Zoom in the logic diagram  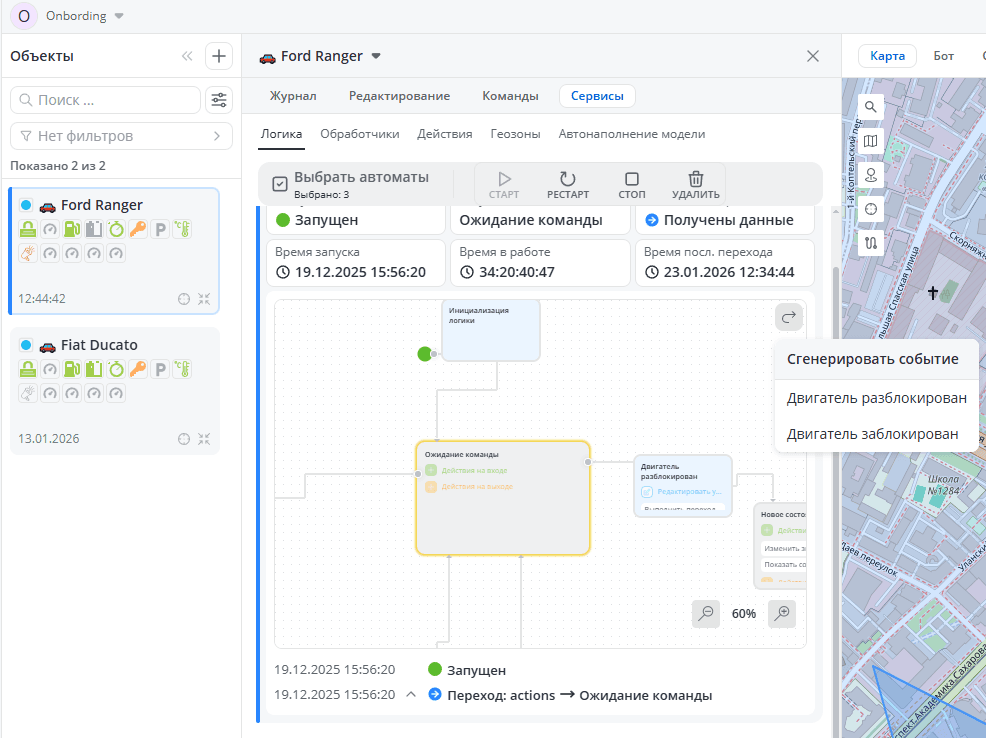click(782, 613)
